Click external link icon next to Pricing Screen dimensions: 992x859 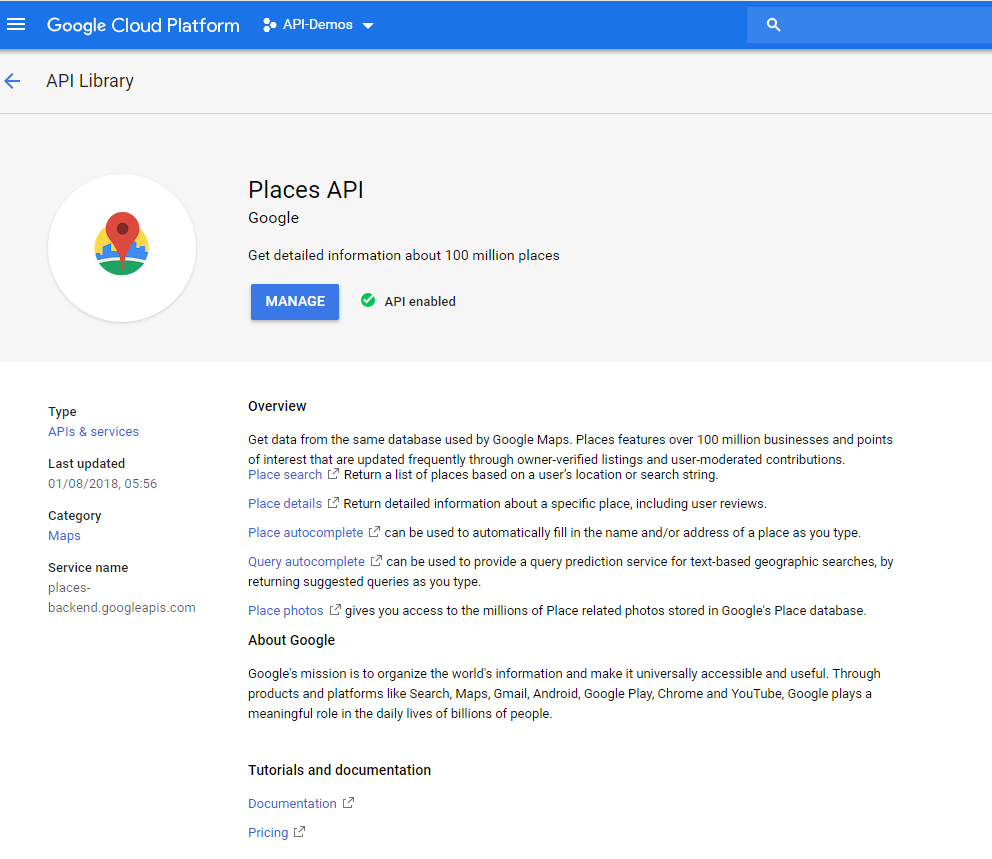click(299, 832)
